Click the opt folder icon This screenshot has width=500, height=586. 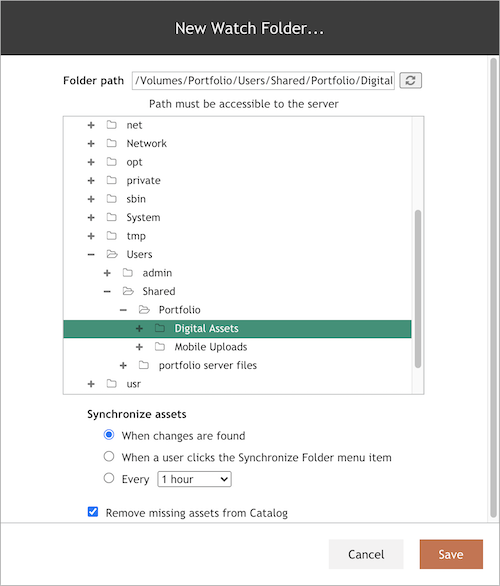pos(111,161)
